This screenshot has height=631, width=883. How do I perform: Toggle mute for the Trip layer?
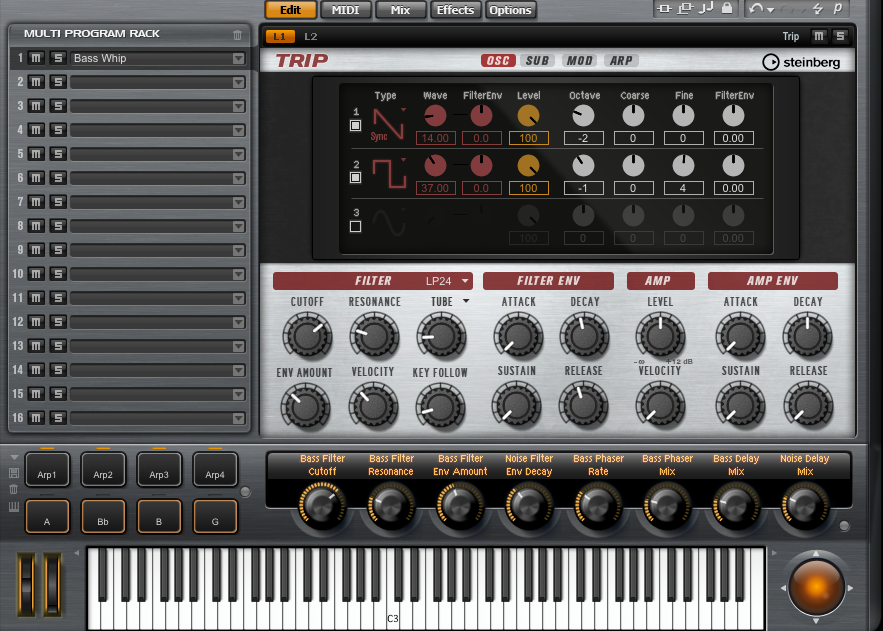(819, 36)
